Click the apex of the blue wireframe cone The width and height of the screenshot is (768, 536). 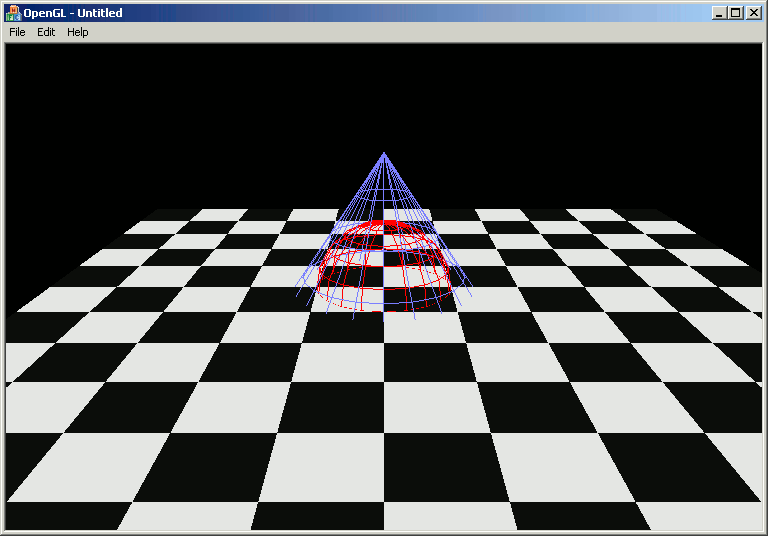[384, 154]
